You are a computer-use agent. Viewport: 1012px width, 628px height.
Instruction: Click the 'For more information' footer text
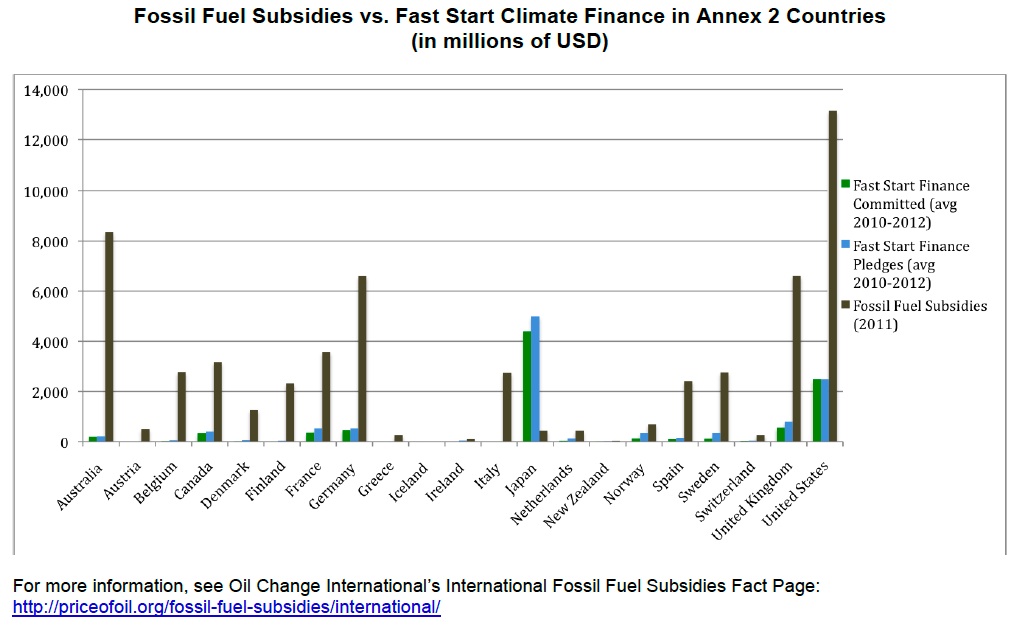coord(416,586)
